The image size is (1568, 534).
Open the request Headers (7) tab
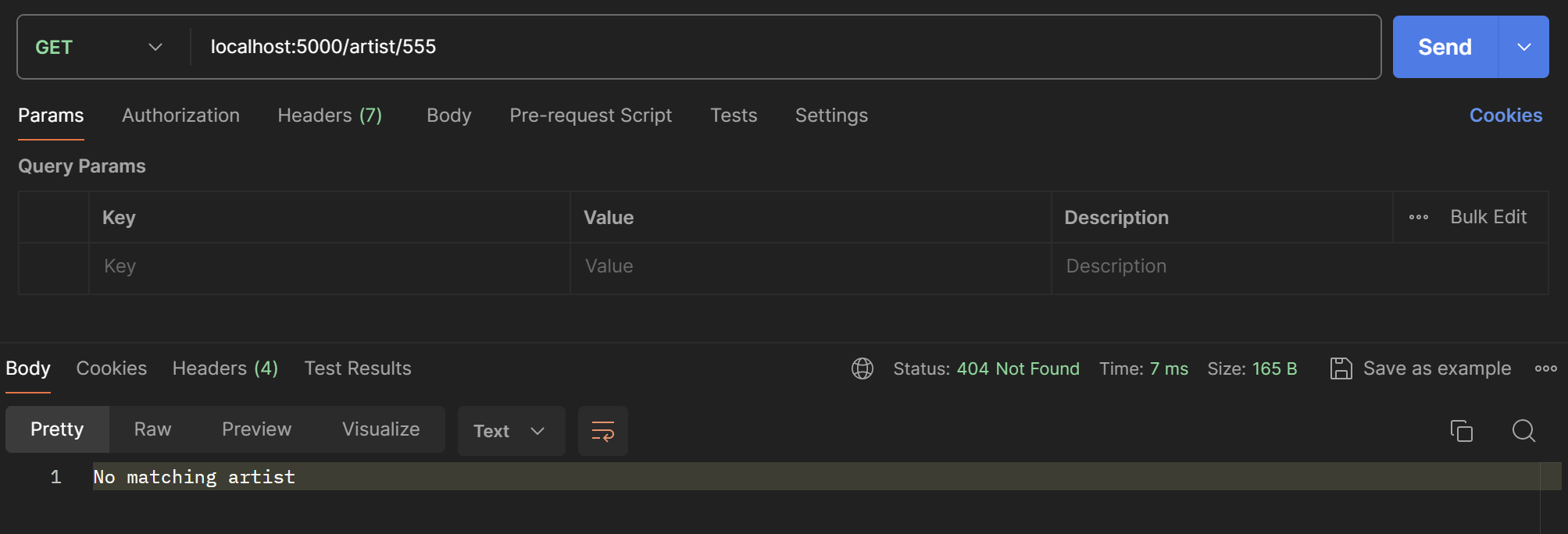pos(330,116)
